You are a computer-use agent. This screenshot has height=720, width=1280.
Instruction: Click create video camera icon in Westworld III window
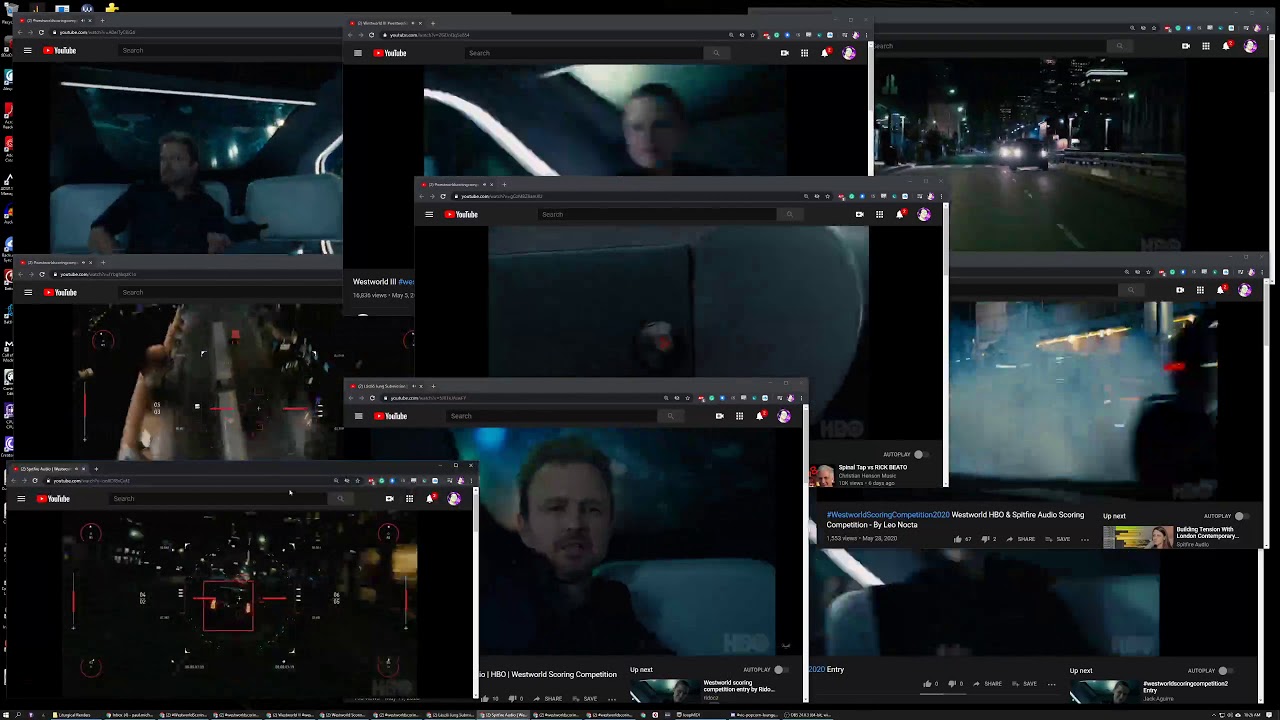(784, 53)
